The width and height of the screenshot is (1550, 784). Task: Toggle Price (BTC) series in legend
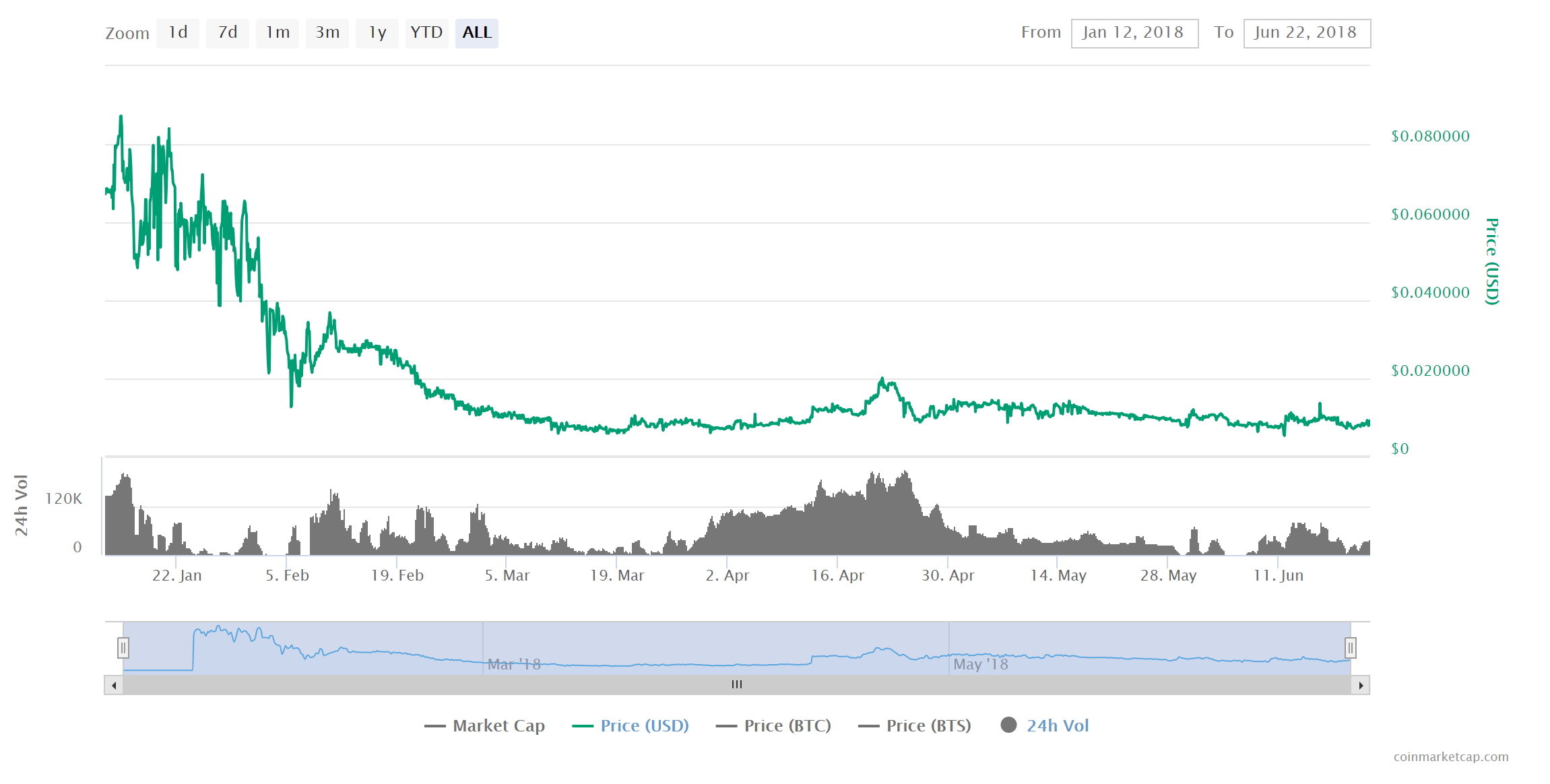(x=774, y=725)
